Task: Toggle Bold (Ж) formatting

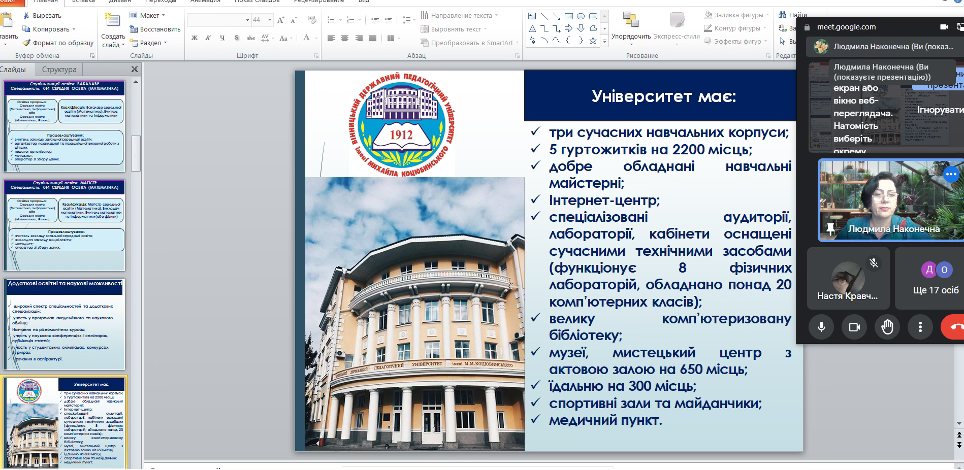Action: pyautogui.click(x=194, y=38)
